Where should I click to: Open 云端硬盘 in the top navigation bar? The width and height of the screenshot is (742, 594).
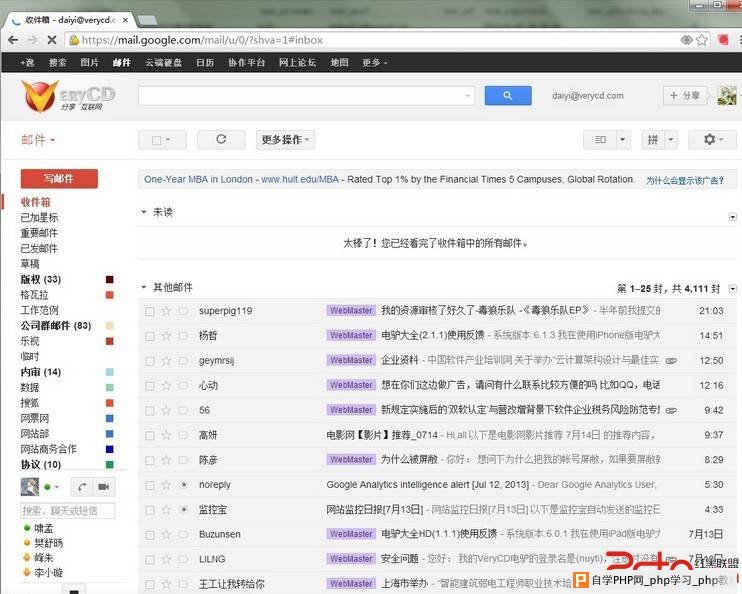click(x=164, y=62)
